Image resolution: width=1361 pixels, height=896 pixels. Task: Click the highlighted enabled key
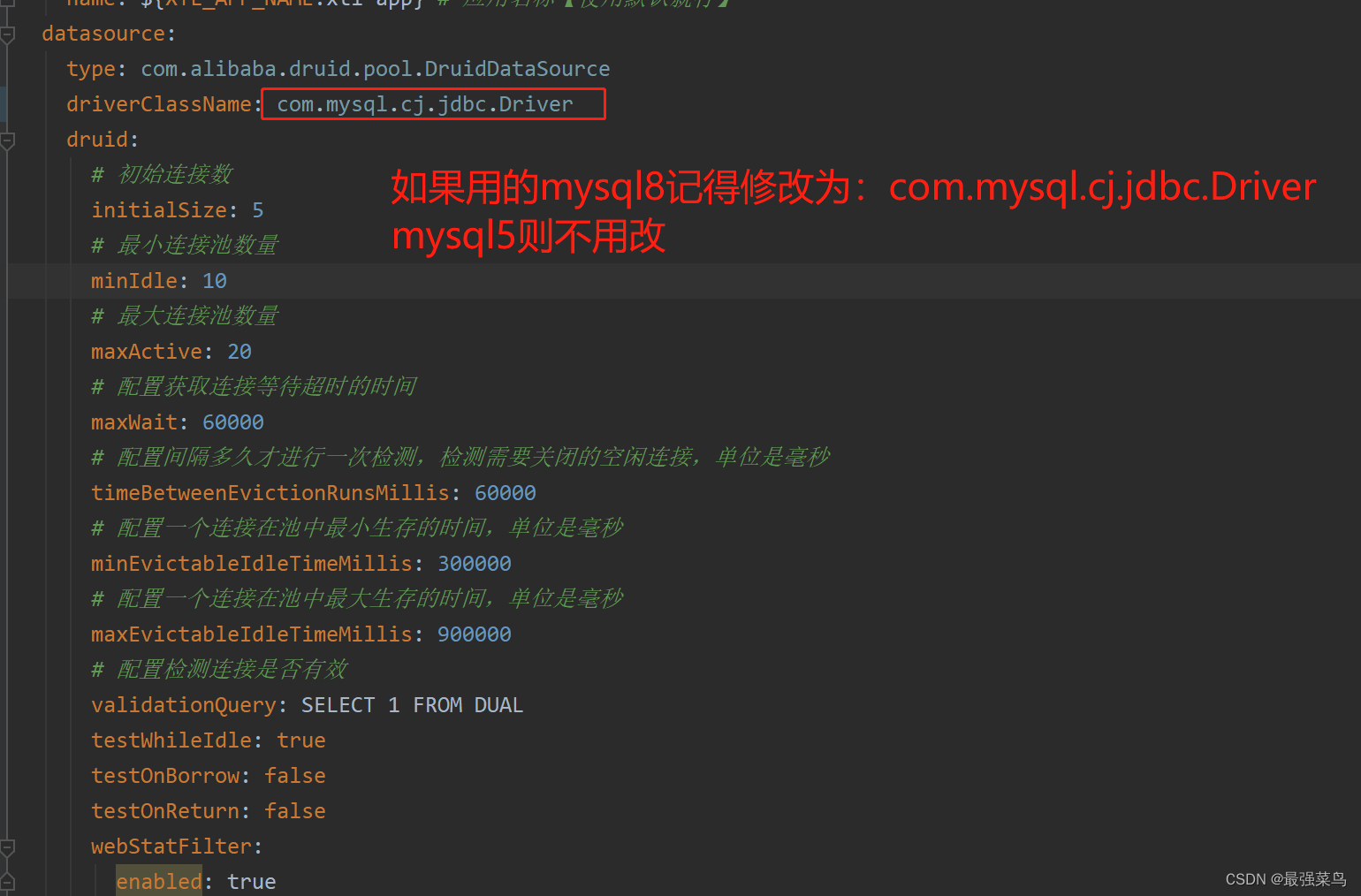159,882
